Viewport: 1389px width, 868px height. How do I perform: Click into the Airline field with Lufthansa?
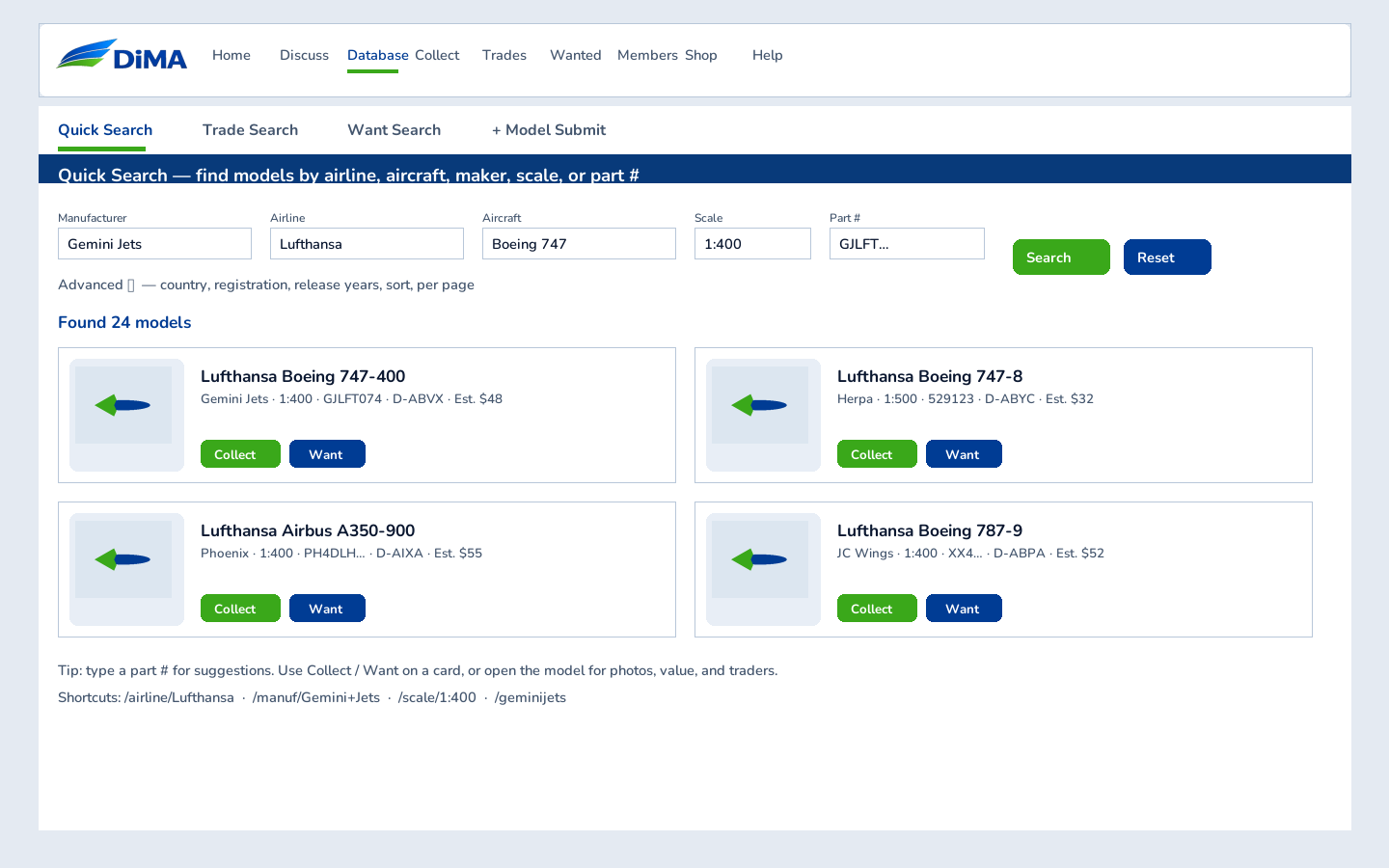coord(367,244)
